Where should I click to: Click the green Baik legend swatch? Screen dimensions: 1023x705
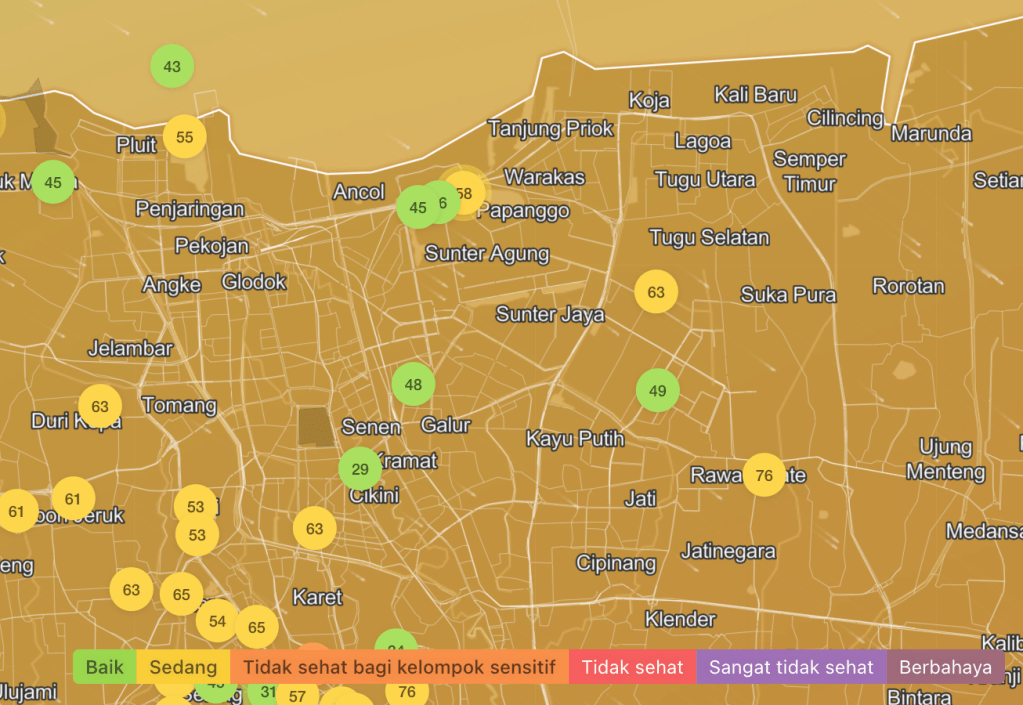[x=105, y=667]
